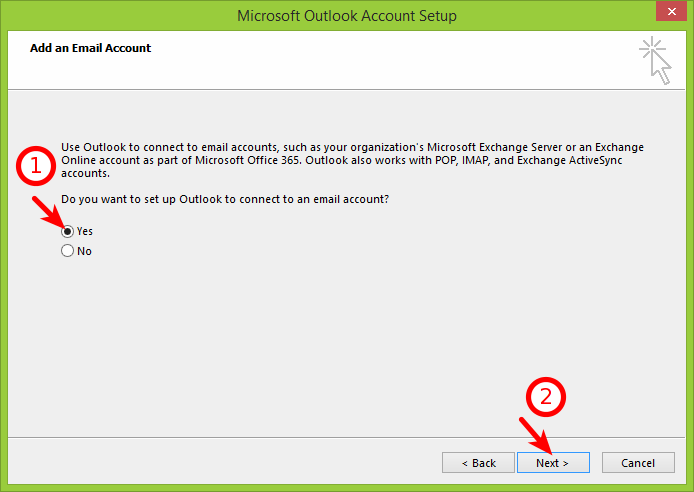Go back with the < Back button
The height and width of the screenshot is (492, 694).
[478, 463]
